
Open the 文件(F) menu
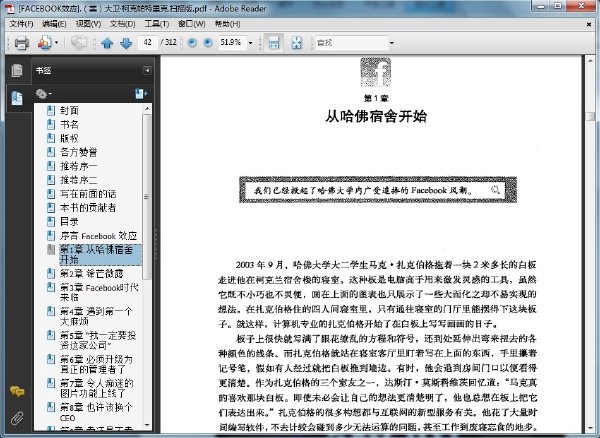21,24
